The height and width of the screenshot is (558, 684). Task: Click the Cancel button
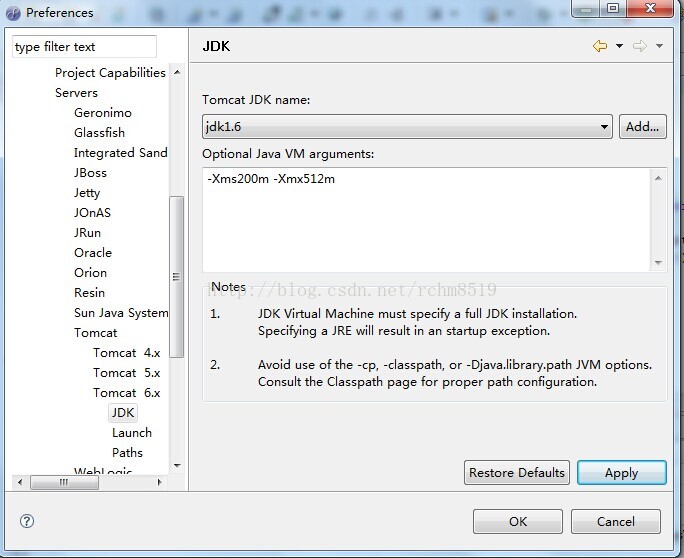616,521
